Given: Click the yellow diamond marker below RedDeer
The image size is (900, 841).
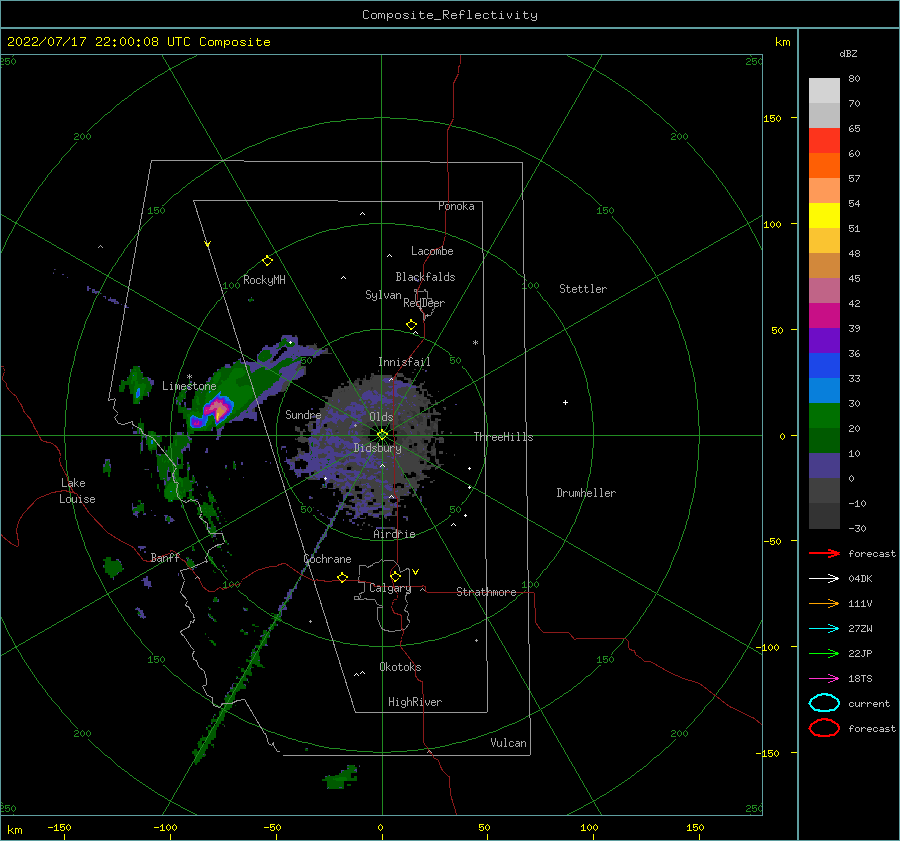Looking at the screenshot, I should 412,325.
